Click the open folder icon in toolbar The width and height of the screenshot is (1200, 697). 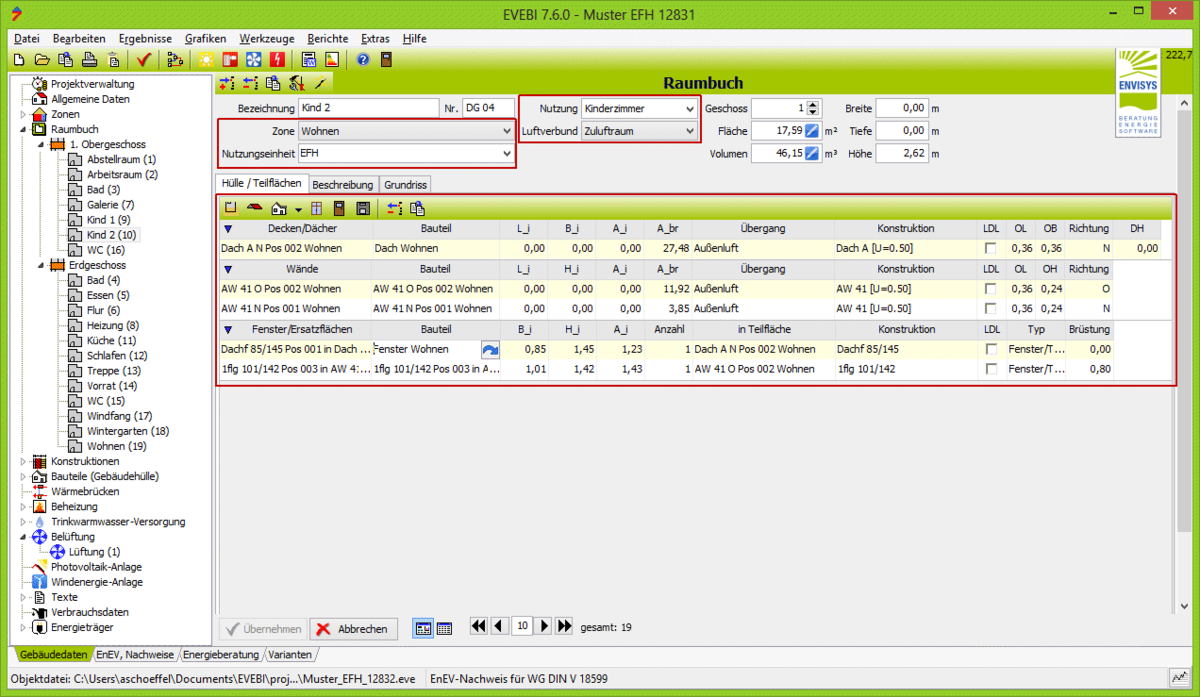pos(42,60)
